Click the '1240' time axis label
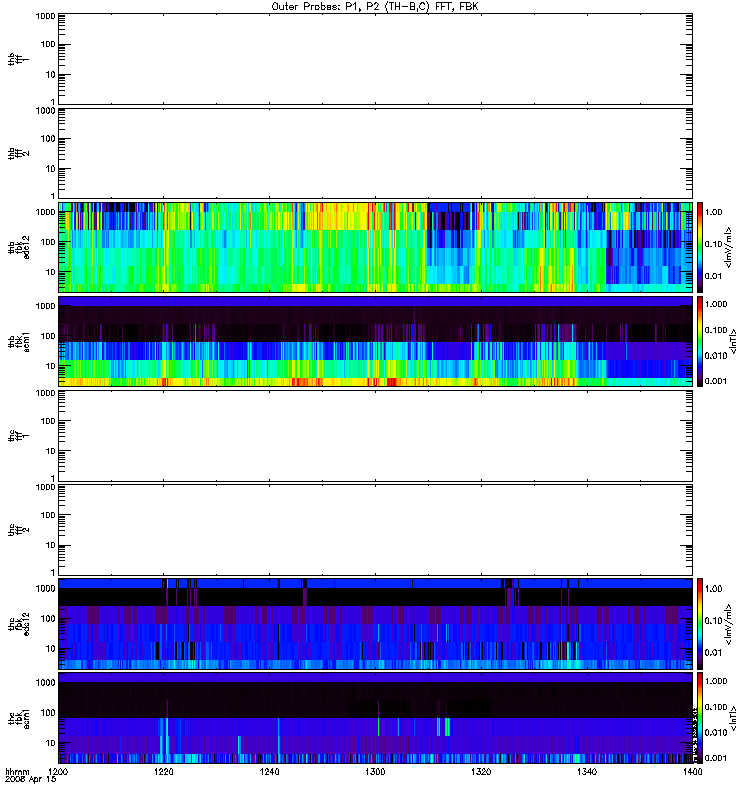 [269, 772]
